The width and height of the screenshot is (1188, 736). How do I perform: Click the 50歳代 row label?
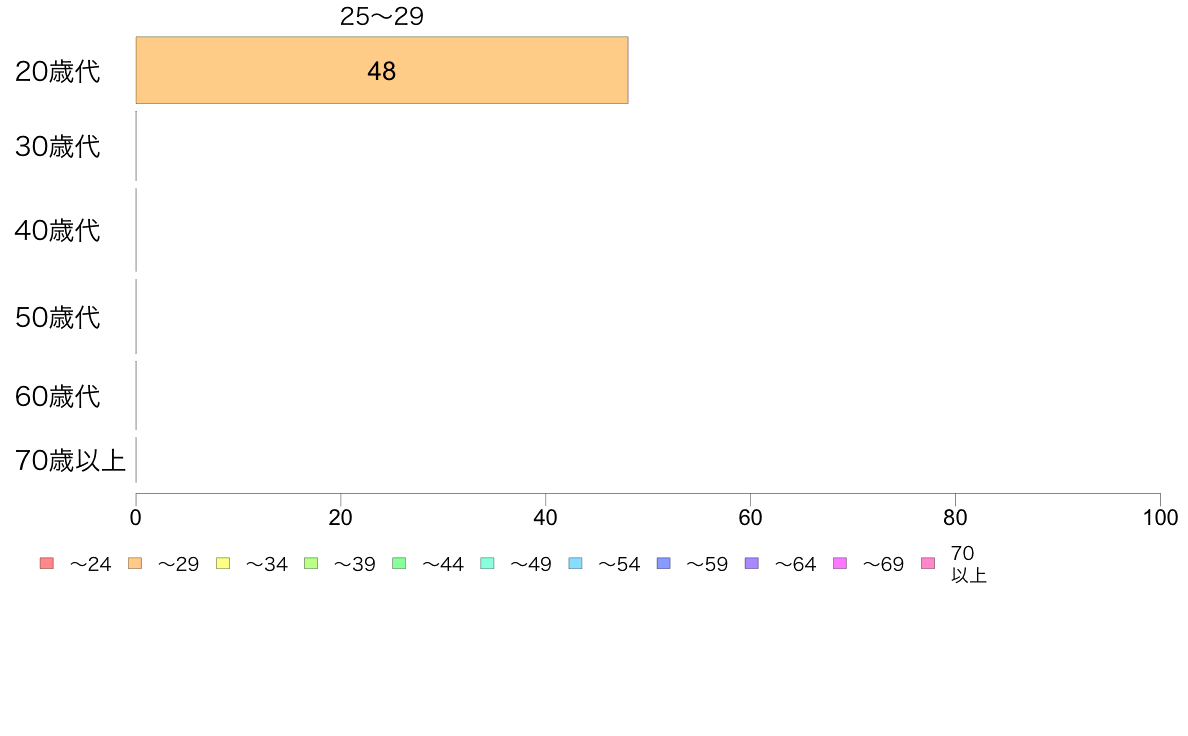[58, 317]
